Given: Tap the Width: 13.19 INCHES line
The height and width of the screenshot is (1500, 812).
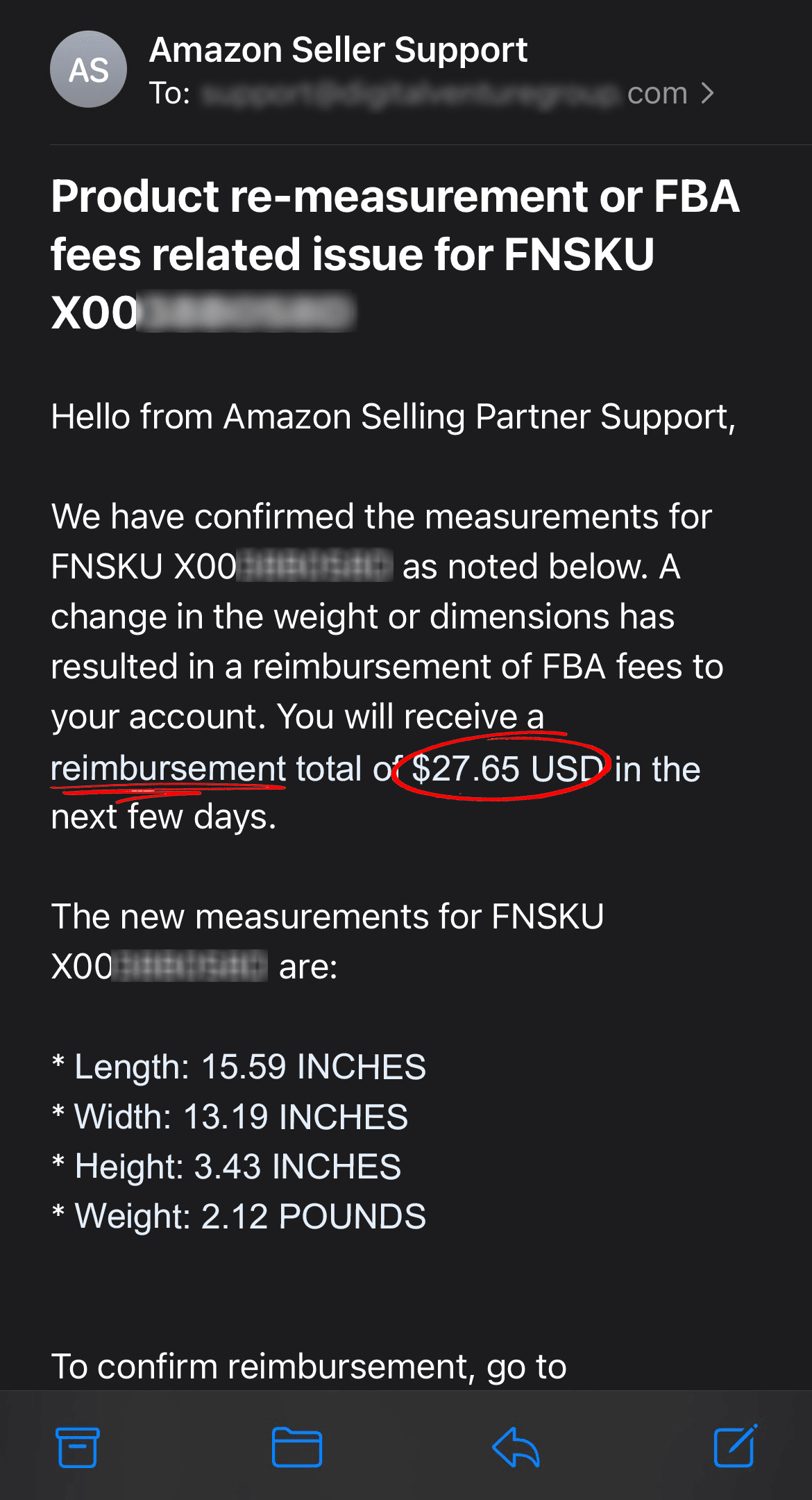Looking at the screenshot, I should point(230,1117).
